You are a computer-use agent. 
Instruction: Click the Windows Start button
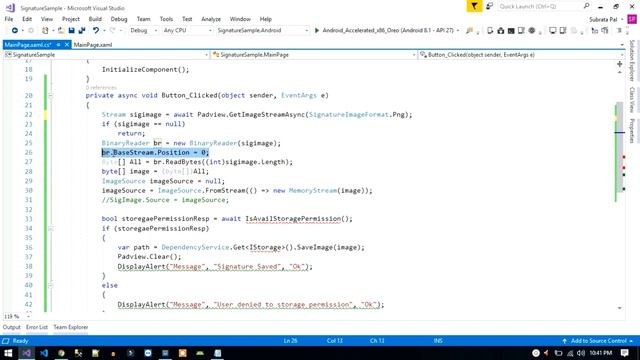[x=8, y=353]
